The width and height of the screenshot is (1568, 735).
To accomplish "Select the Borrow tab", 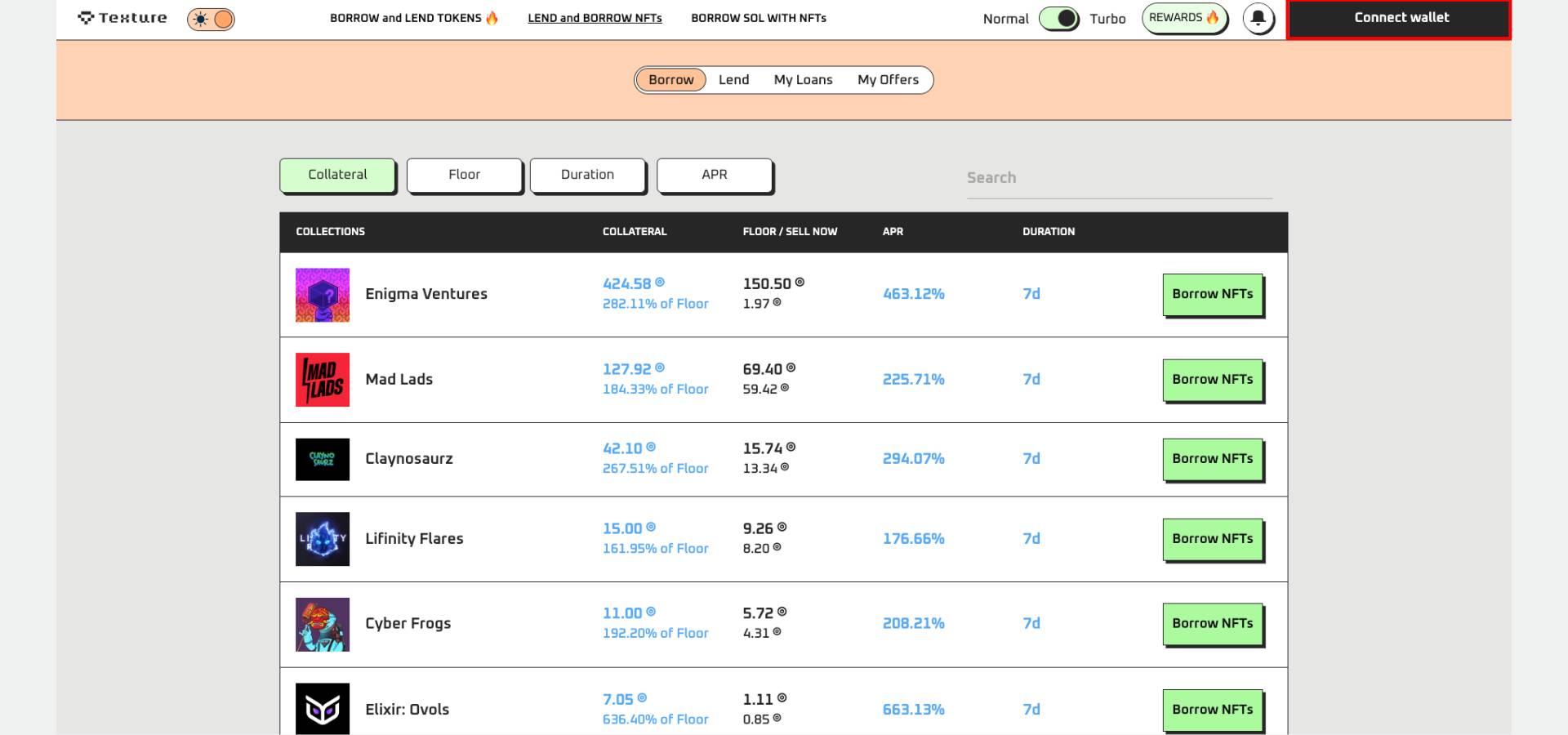I will (670, 80).
